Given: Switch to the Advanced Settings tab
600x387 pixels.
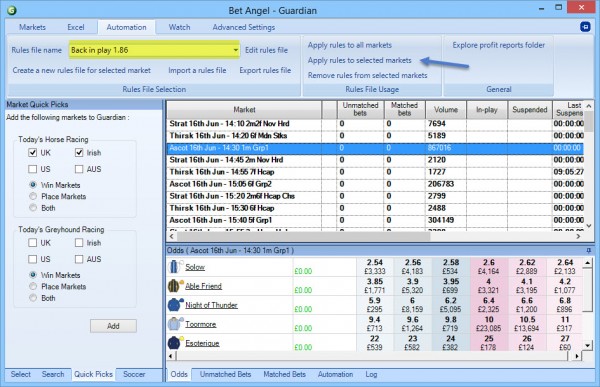Looking at the screenshot, I should point(244,27).
